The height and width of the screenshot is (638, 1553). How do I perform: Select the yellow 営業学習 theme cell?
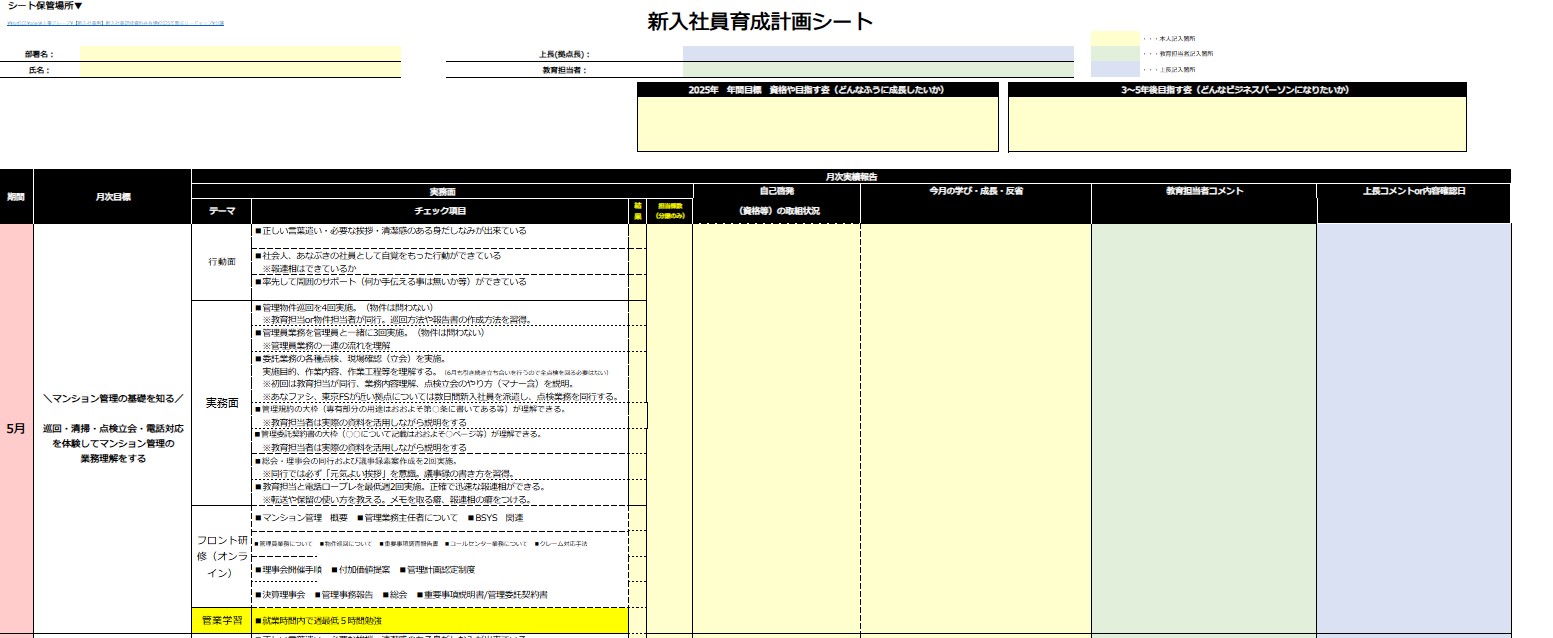pos(221,620)
